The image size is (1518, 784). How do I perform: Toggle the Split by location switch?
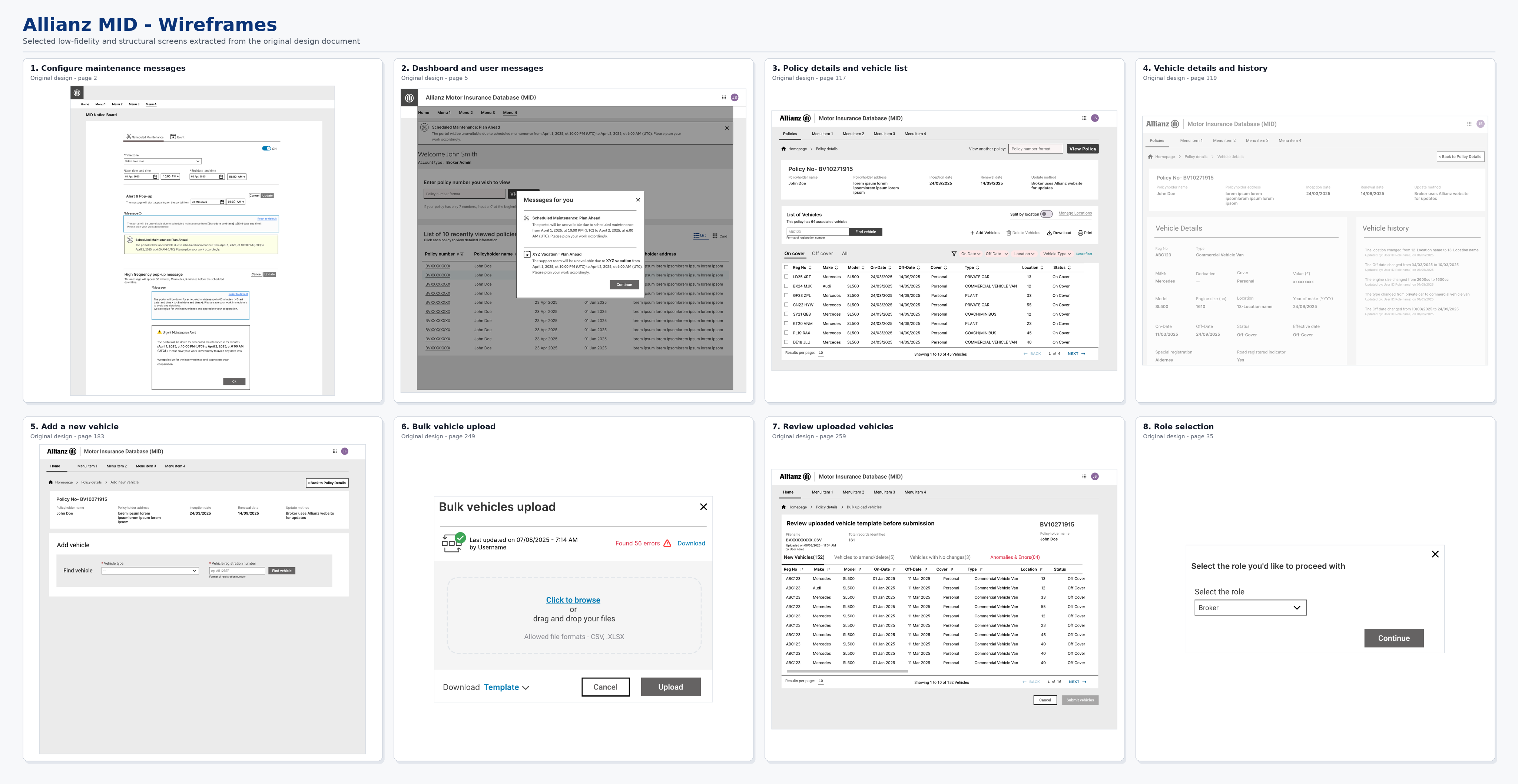pyautogui.click(x=1047, y=214)
